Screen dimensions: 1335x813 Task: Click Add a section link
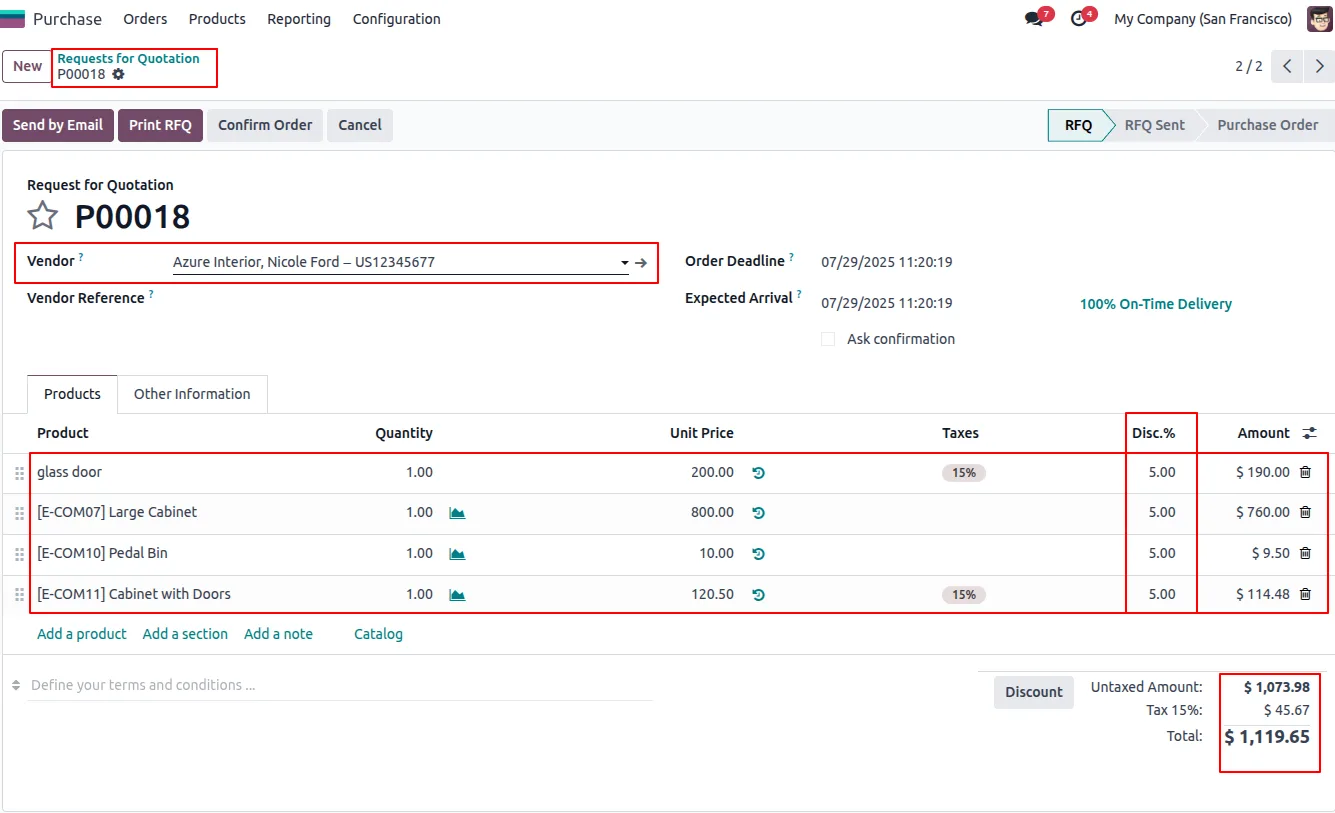coord(185,634)
